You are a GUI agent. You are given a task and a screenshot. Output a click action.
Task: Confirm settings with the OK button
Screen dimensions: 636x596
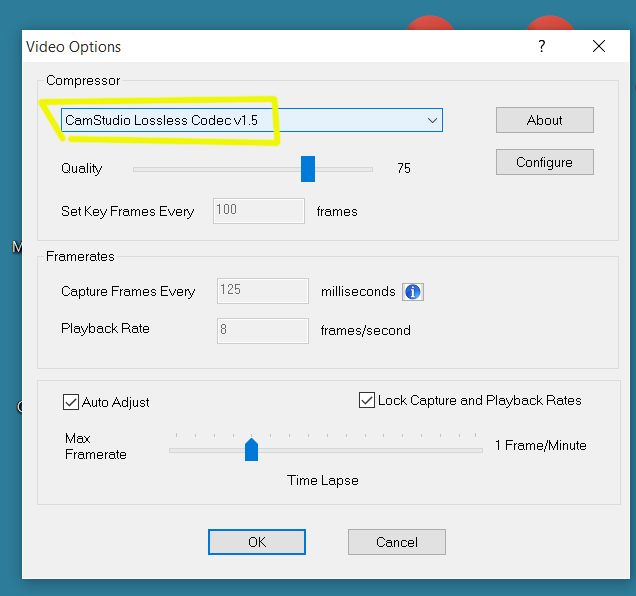257,542
